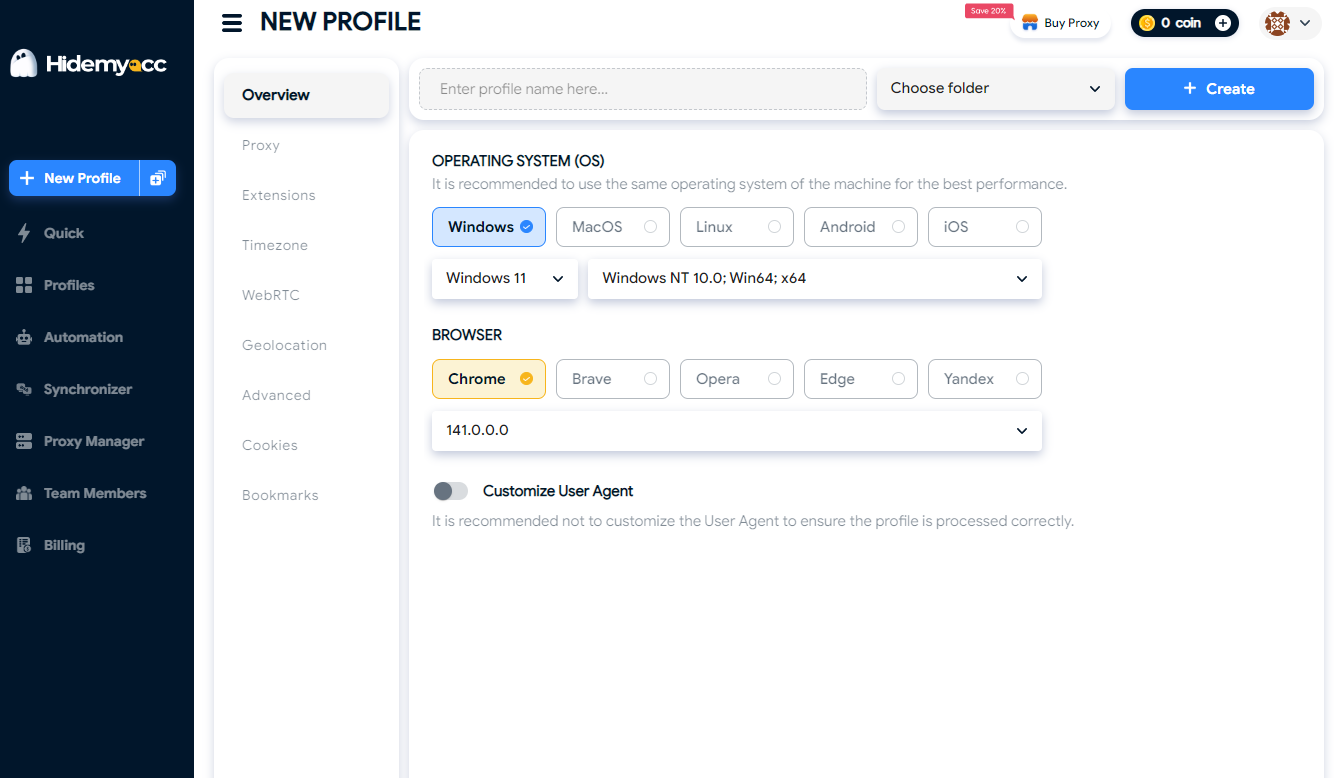Select the Linux operating system option

tap(736, 227)
